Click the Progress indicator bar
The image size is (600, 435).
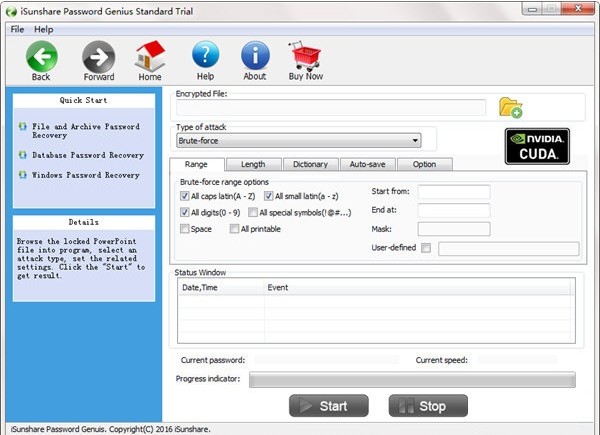(x=412, y=380)
